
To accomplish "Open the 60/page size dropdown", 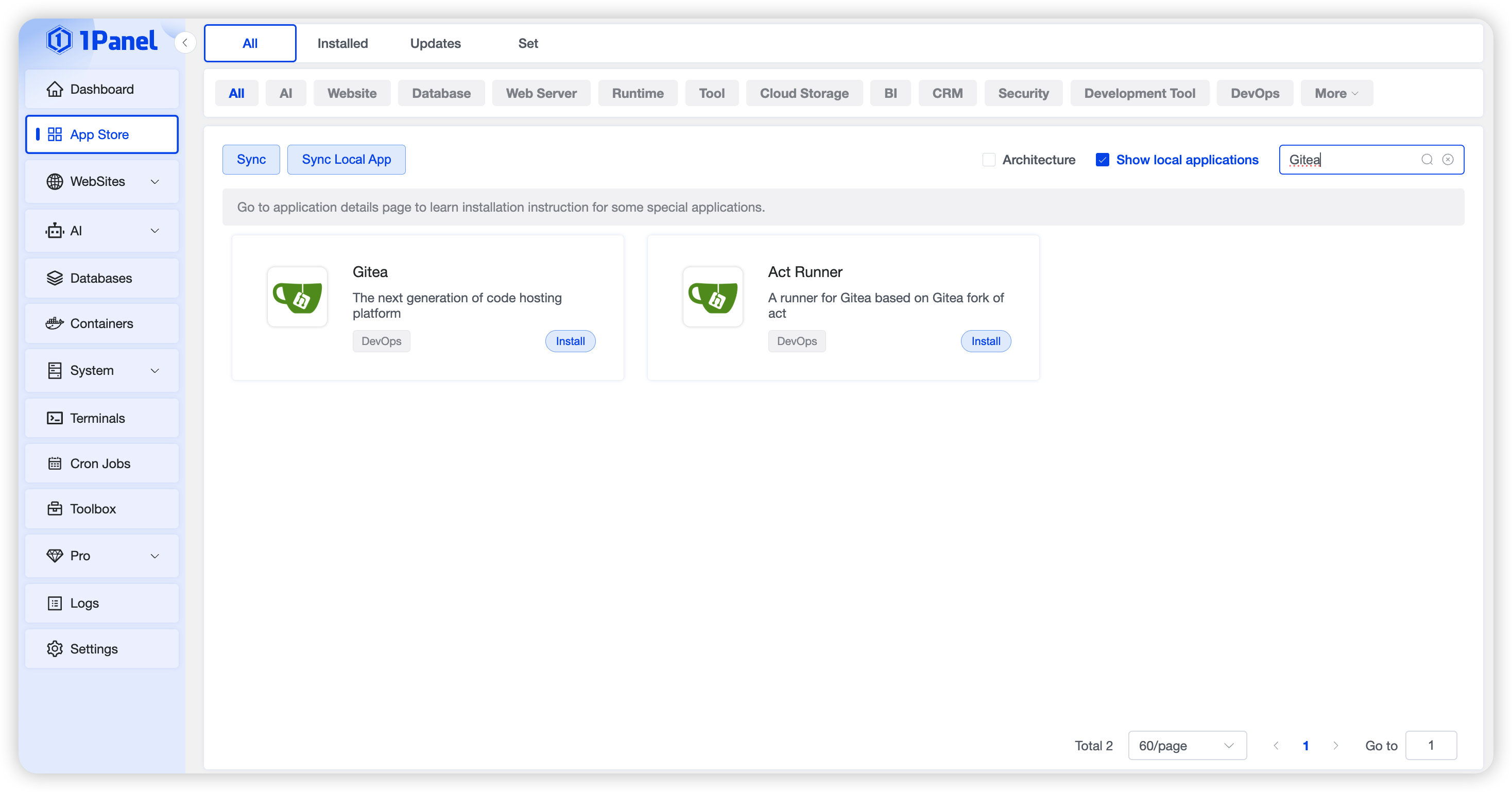I will [x=1186, y=746].
